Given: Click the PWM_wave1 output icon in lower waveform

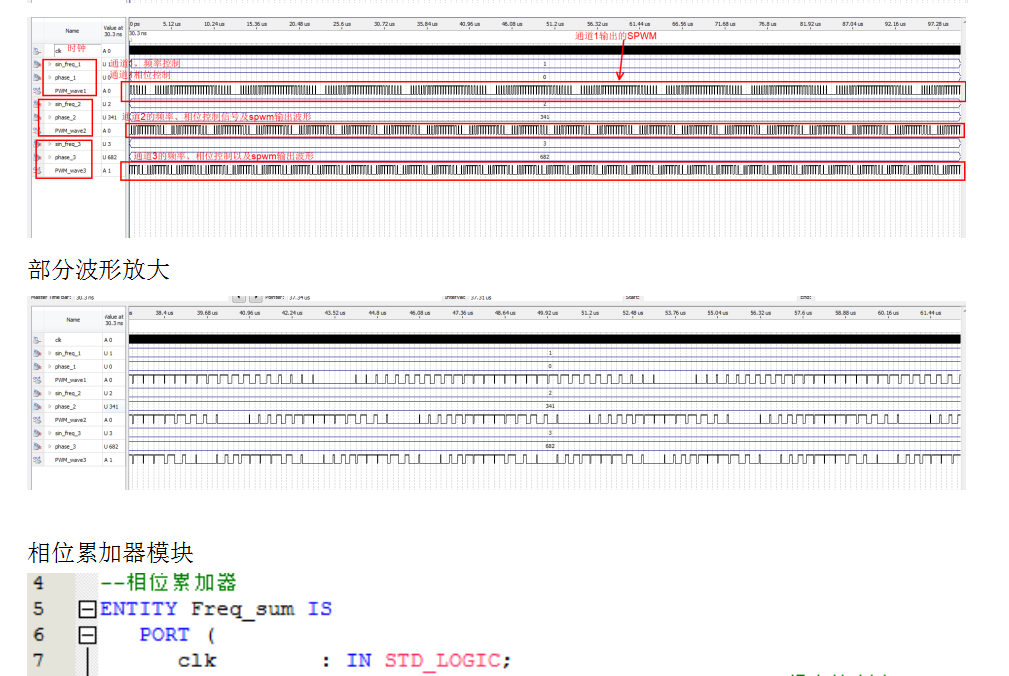Looking at the screenshot, I should point(37,380).
